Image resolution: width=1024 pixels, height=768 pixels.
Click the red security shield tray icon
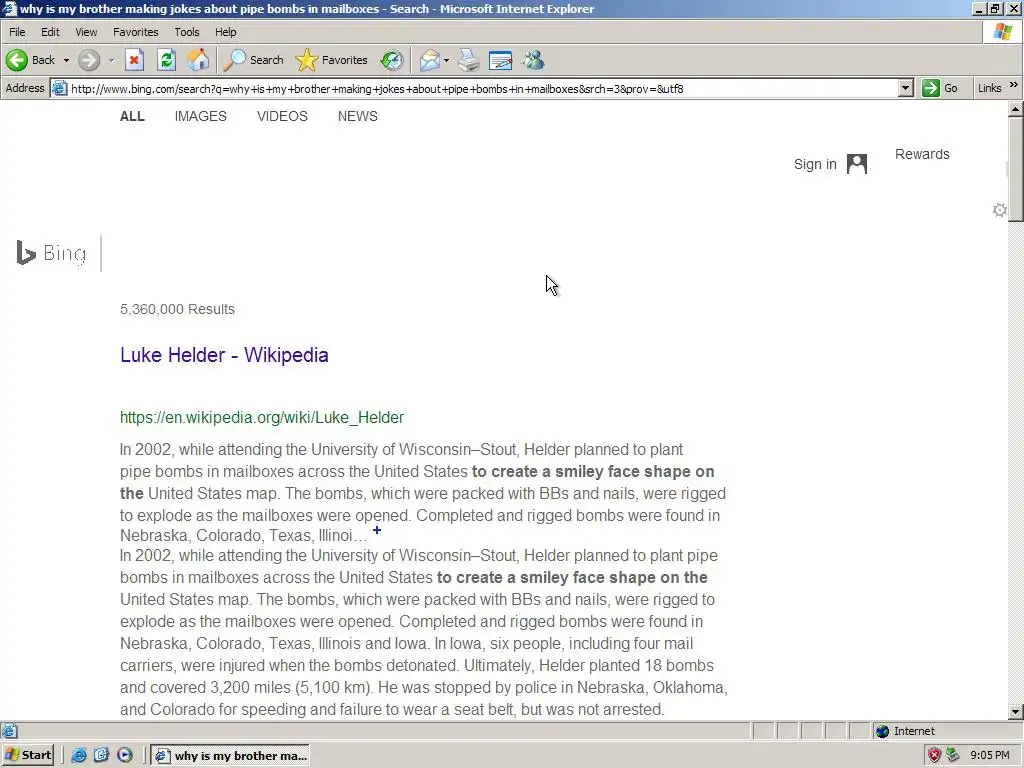coord(935,756)
